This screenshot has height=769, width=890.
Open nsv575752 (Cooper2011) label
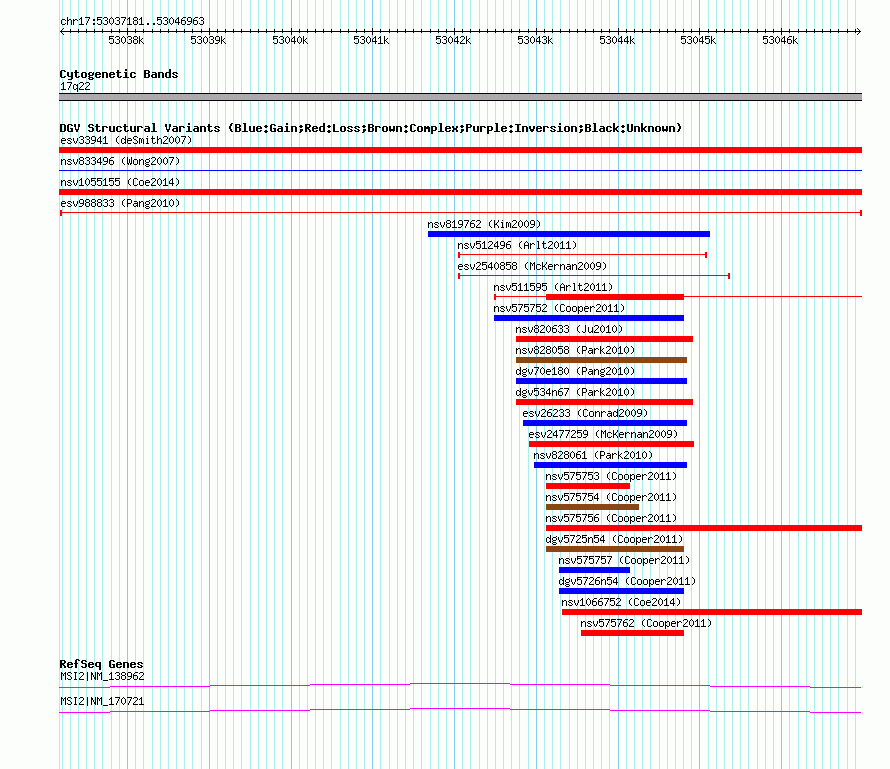coord(559,308)
